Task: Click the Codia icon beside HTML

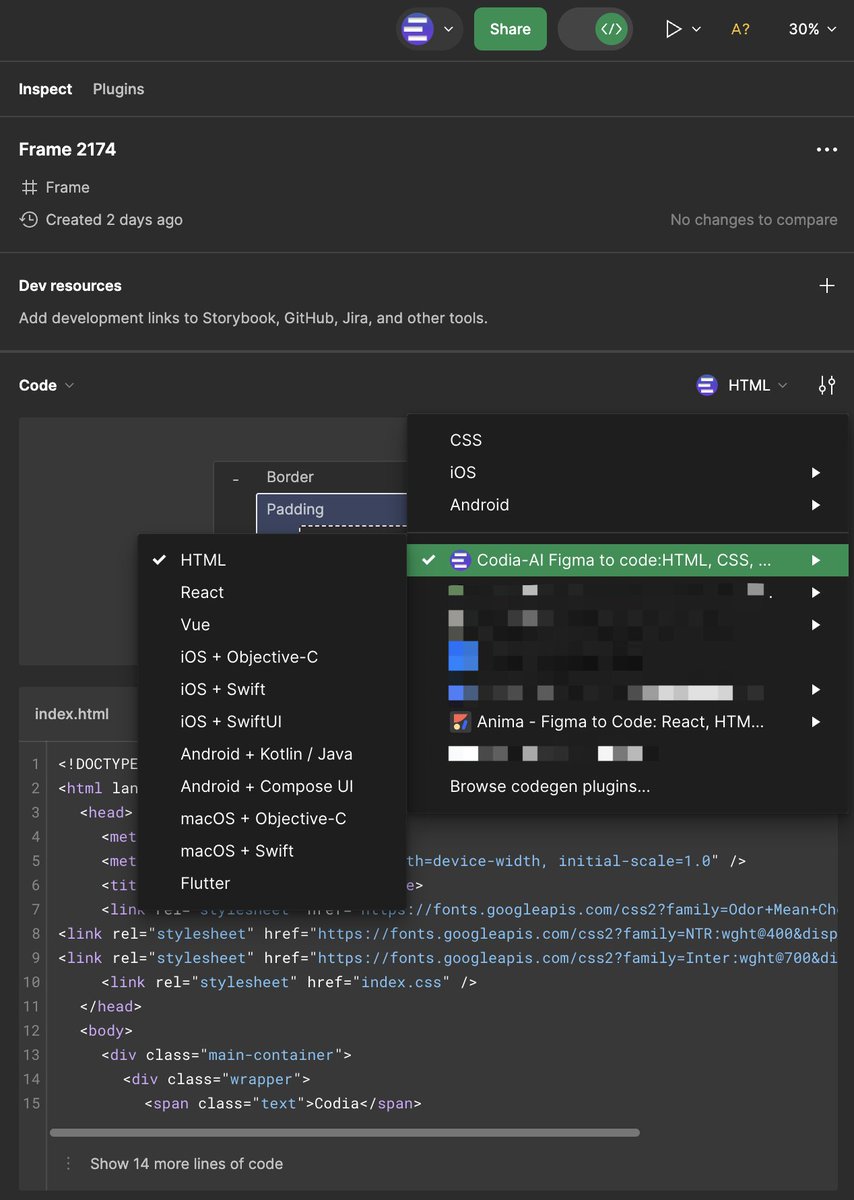Action: (707, 385)
